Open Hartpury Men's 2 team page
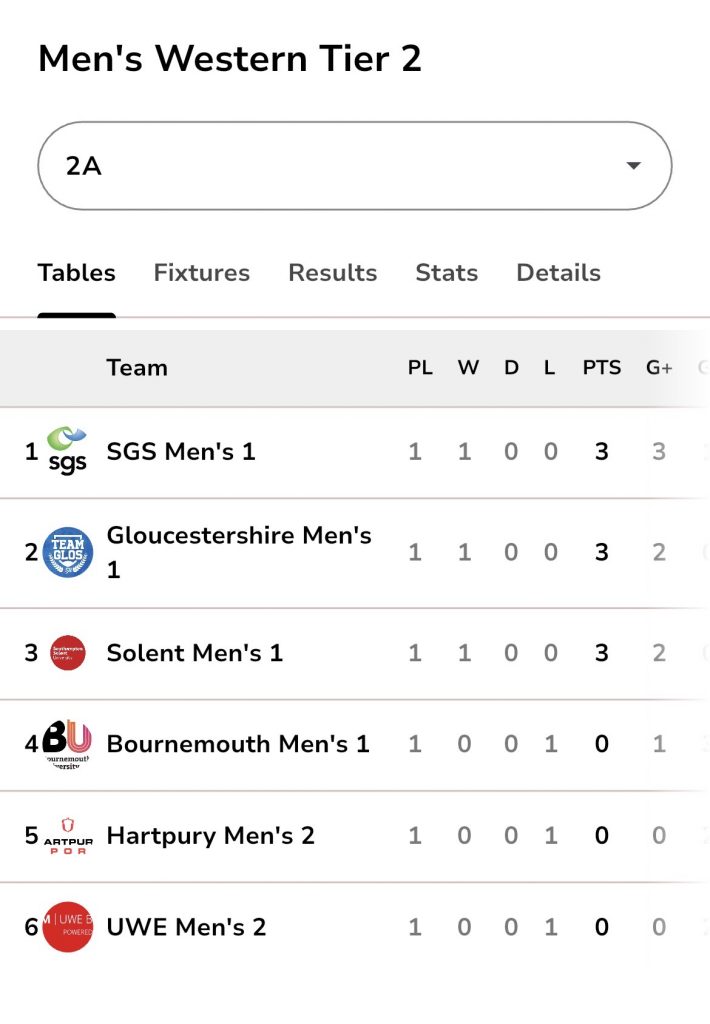Image resolution: width=710 pixels, height=1024 pixels. [x=210, y=835]
